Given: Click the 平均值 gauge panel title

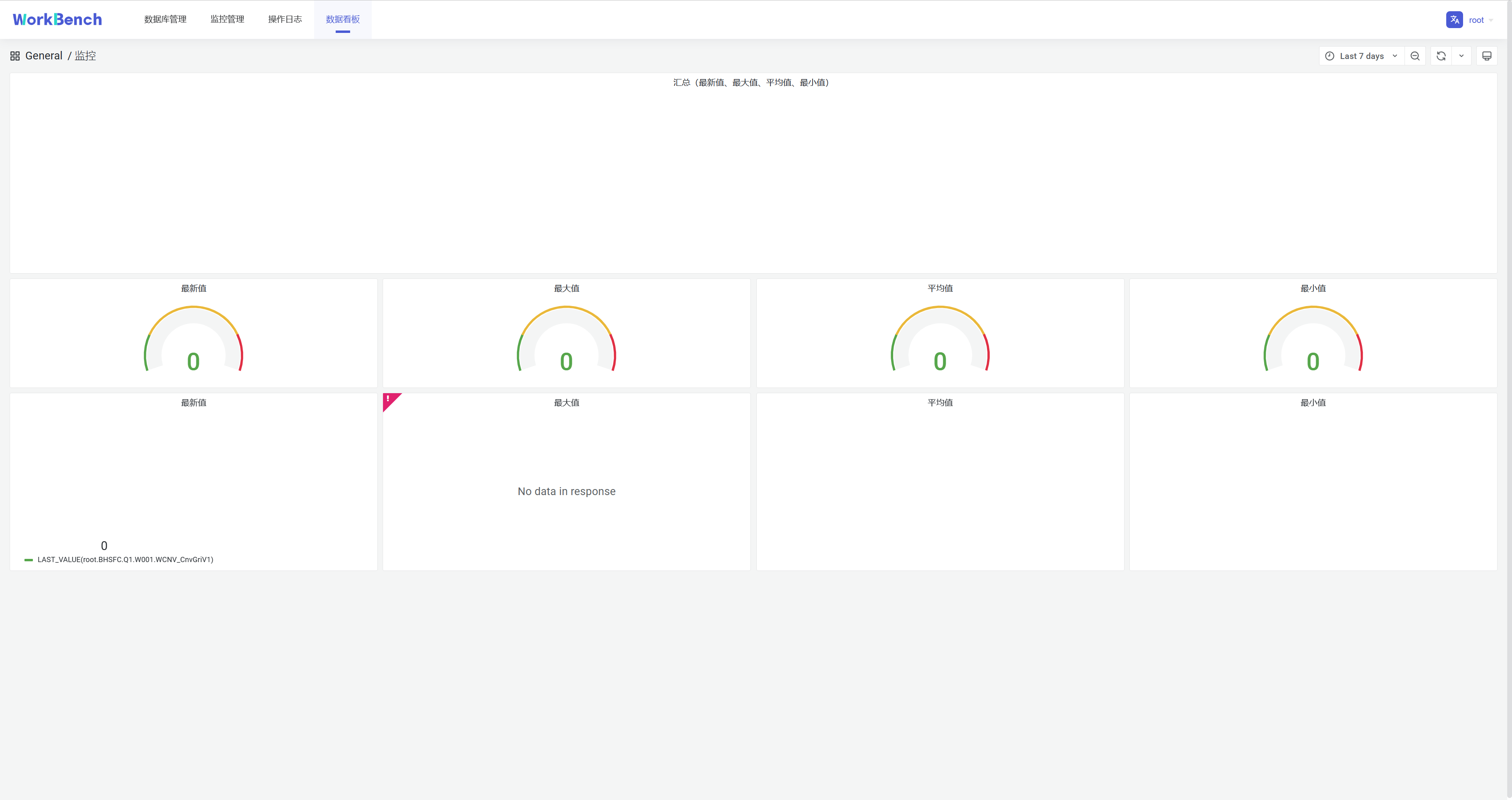Looking at the screenshot, I should pyautogui.click(x=939, y=288).
